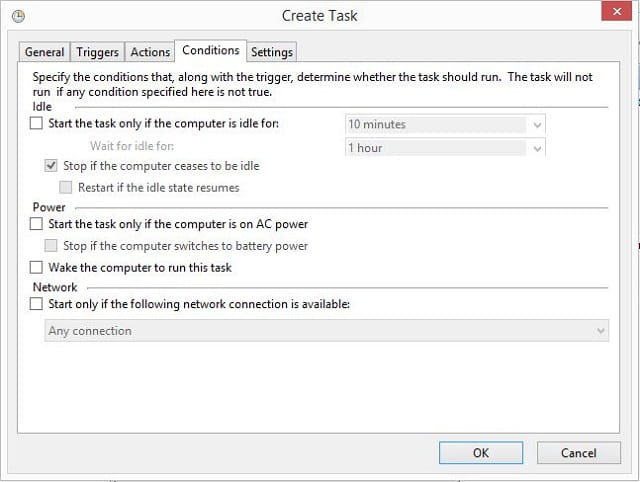This screenshot has height=482, width=640.
Task: Close the Create Task dialog
Action: [616, 11]
